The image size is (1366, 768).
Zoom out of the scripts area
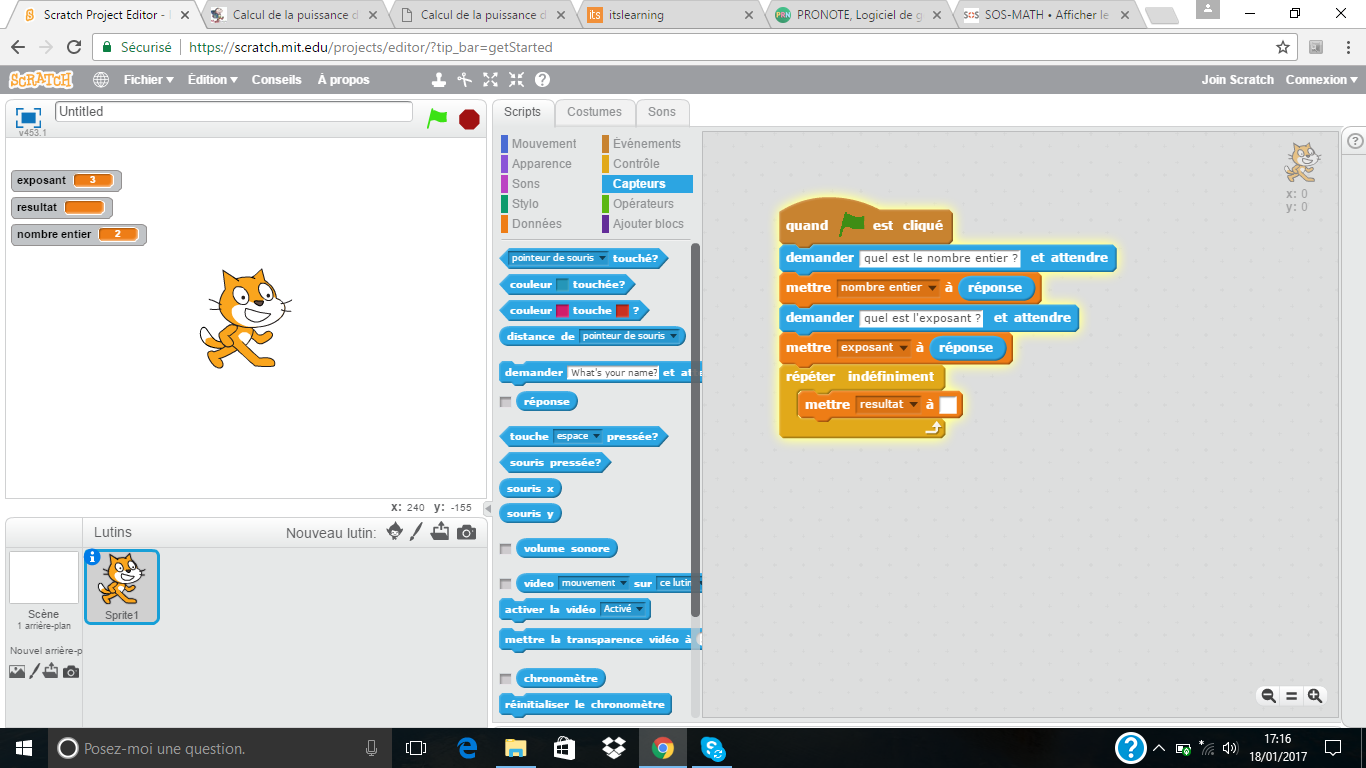coord(1268,696)
